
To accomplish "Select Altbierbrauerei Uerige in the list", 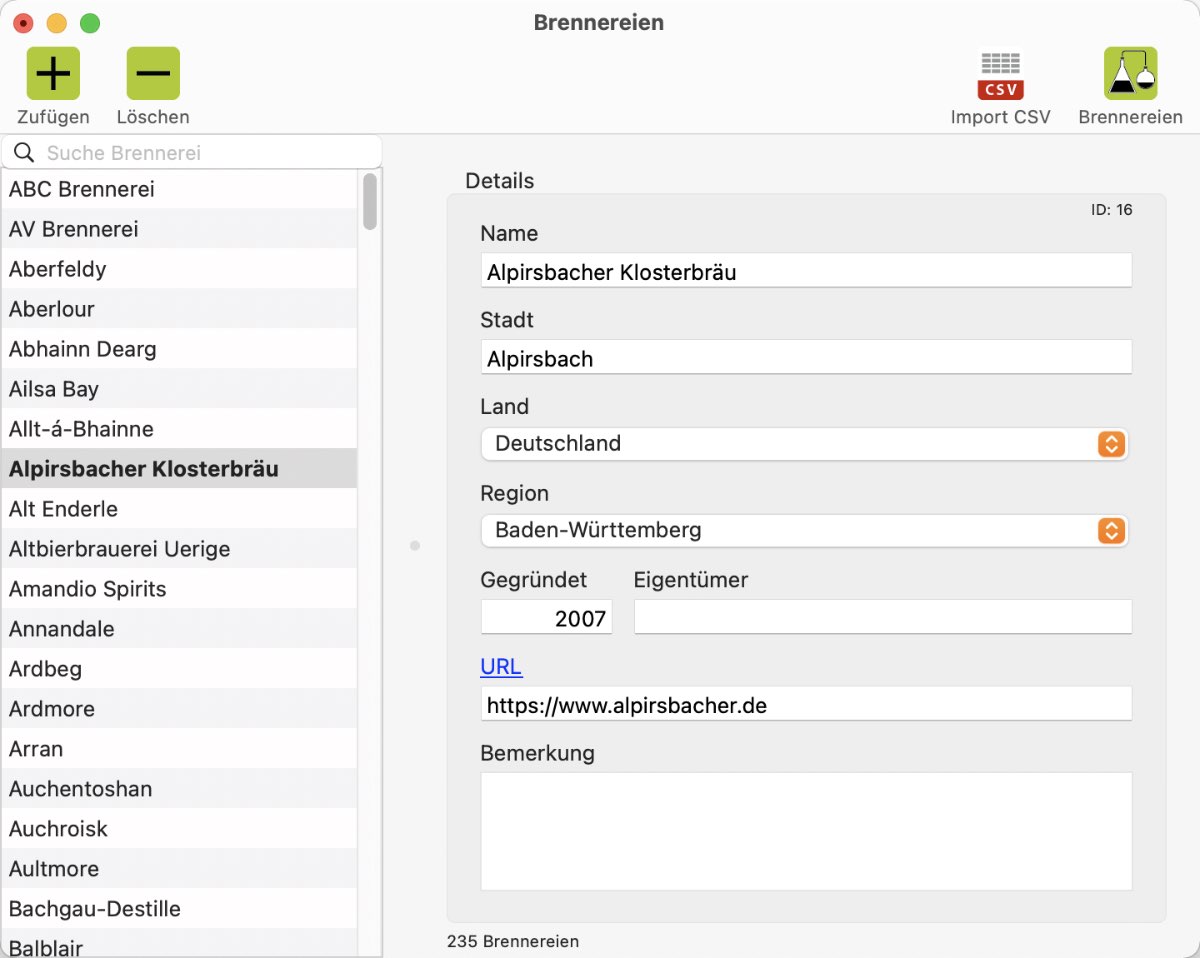I will 179,549.
